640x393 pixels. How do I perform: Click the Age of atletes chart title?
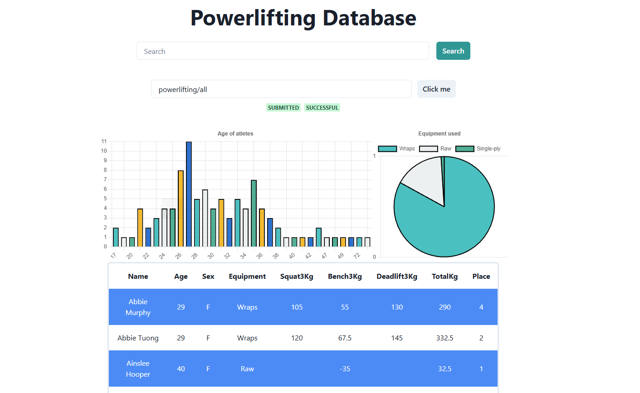click(236, 133)
